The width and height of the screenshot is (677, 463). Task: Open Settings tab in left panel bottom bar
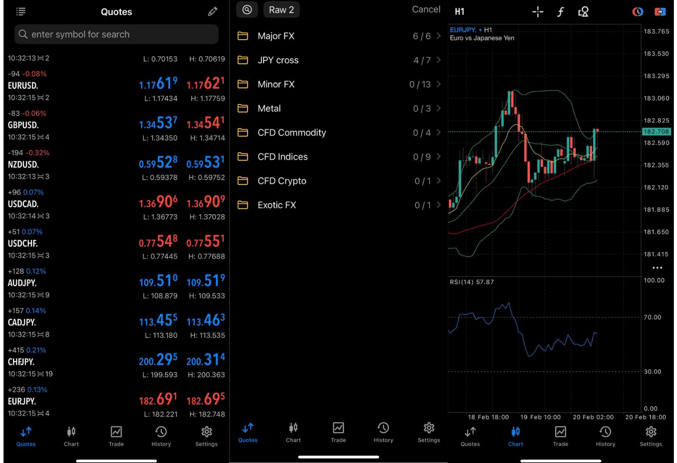click(206, 436)
